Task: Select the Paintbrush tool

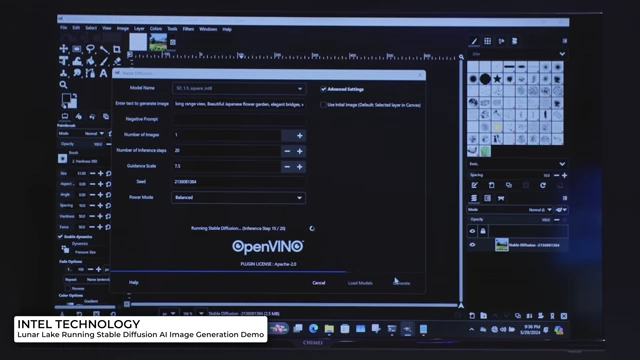Action: click(x=104, y=61)
